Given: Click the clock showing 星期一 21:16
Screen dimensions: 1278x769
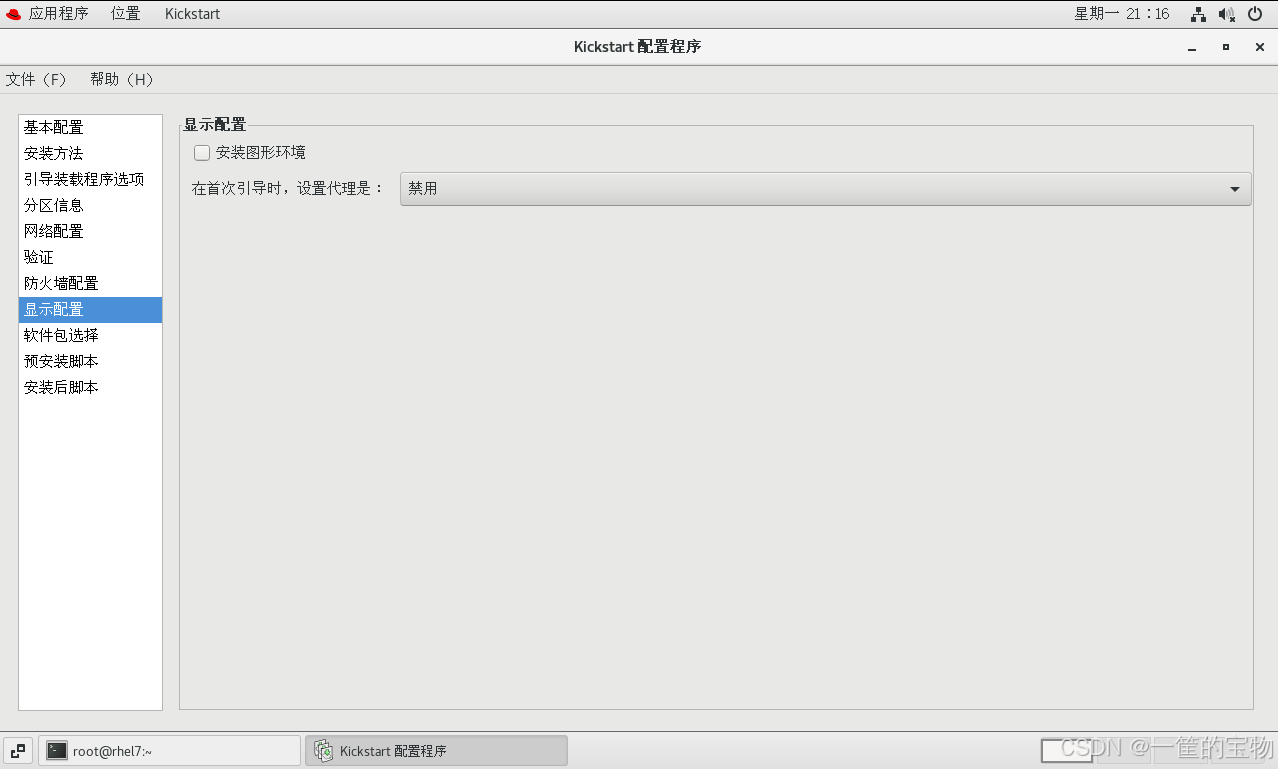Looking at the screenshot, I should point(1122,14).
